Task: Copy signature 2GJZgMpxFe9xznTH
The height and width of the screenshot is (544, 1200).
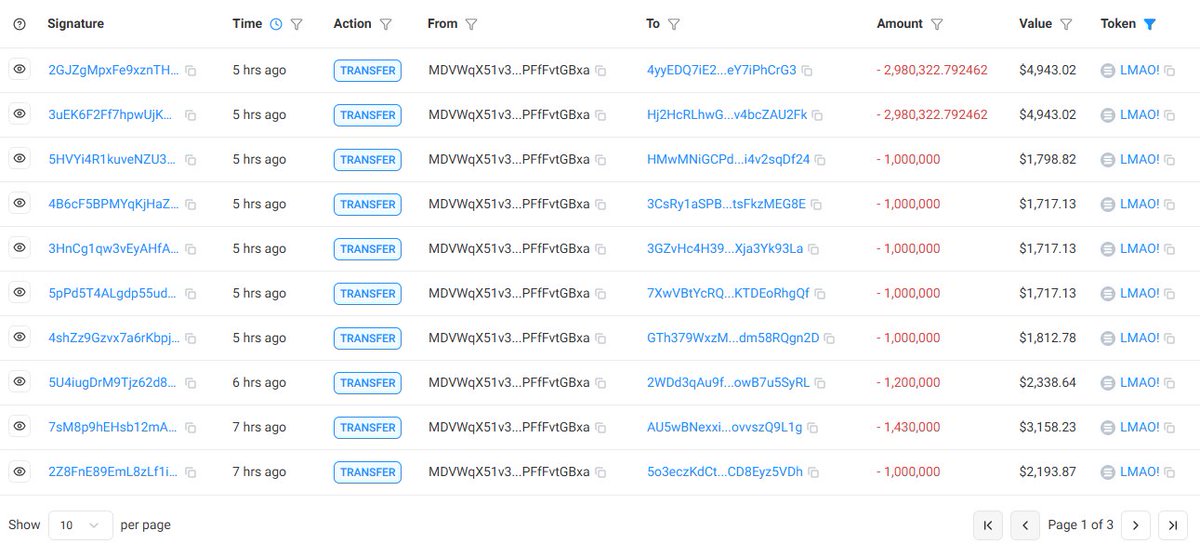Action: [190, 71]
